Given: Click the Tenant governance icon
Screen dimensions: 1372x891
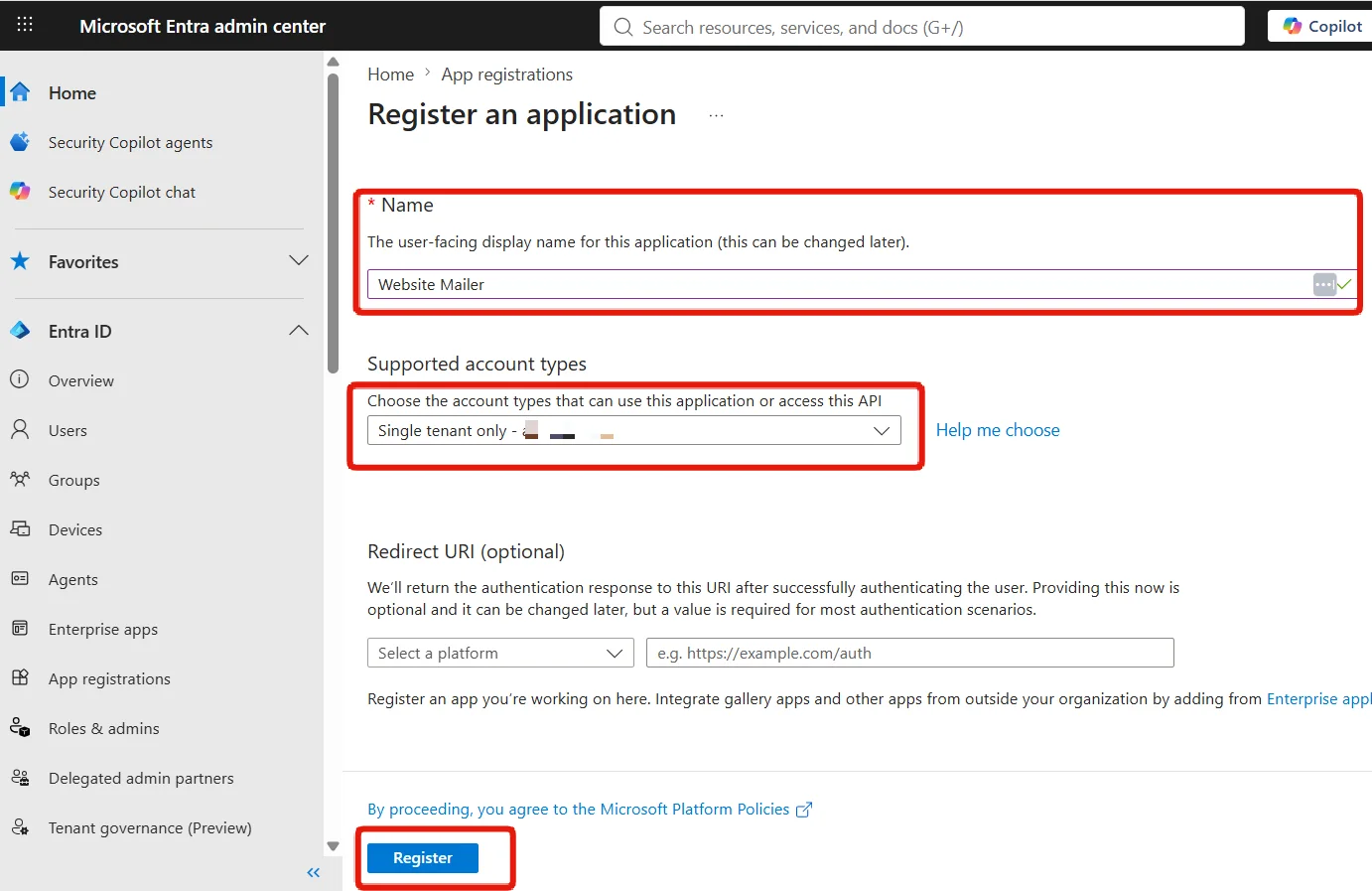Looking at the screenshot, I should [x=20, y=826].
